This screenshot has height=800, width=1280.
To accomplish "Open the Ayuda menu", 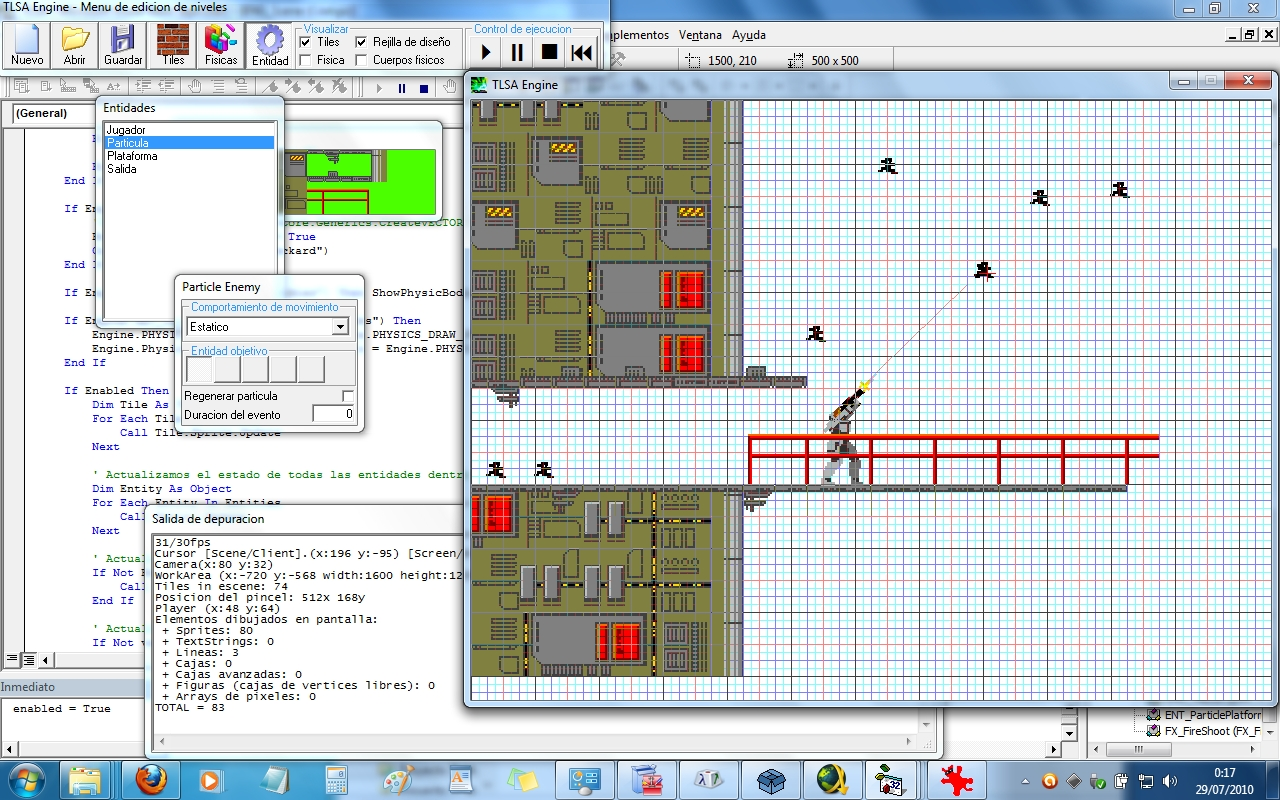I will (x=748, y=35).
